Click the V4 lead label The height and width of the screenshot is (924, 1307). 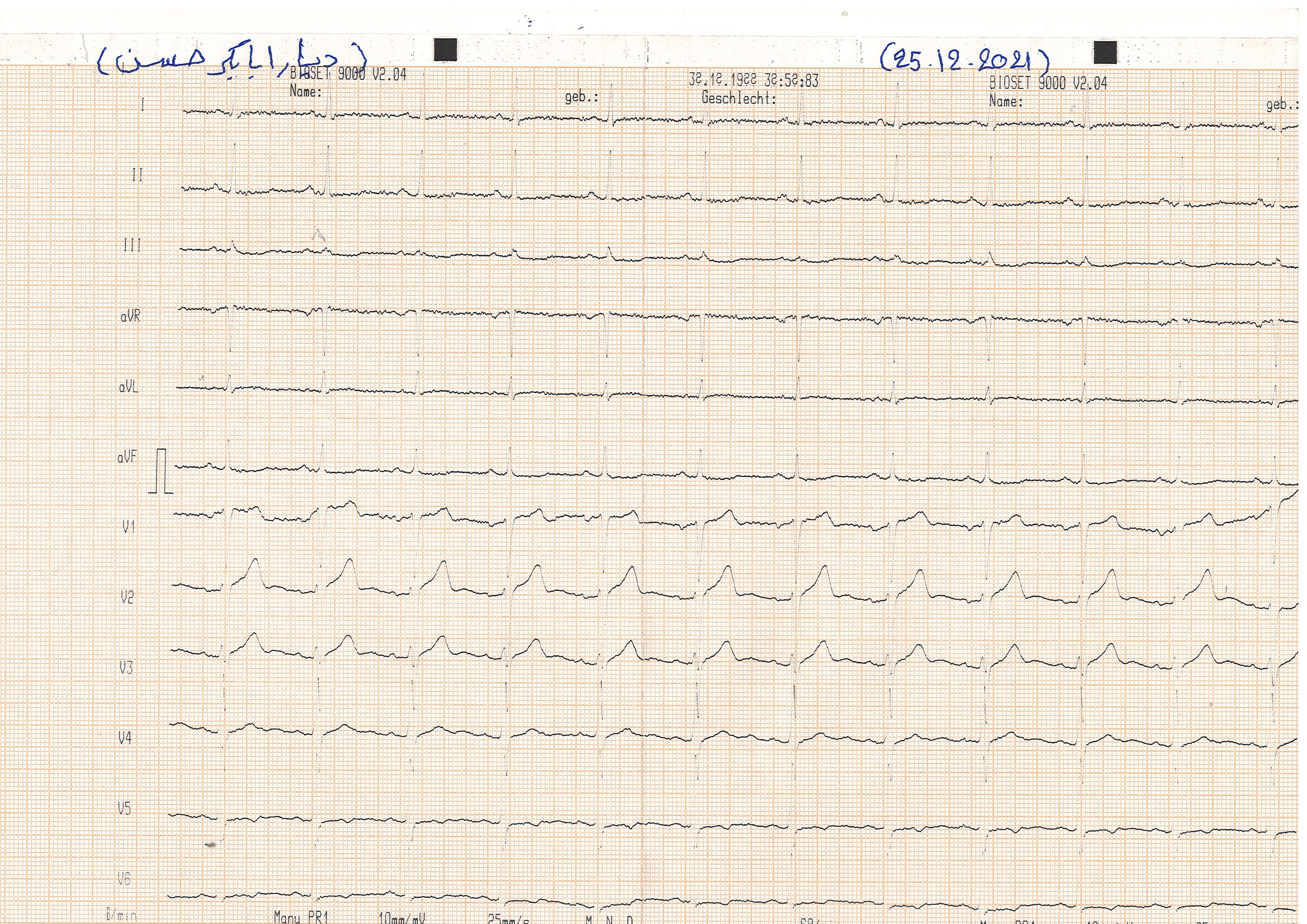tap(125, 738)
